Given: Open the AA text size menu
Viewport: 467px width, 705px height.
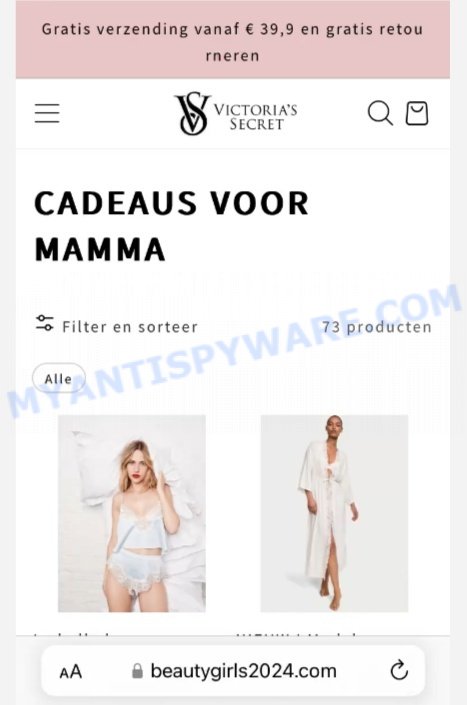Looking at the screenshot, I should tap(71, 672).
